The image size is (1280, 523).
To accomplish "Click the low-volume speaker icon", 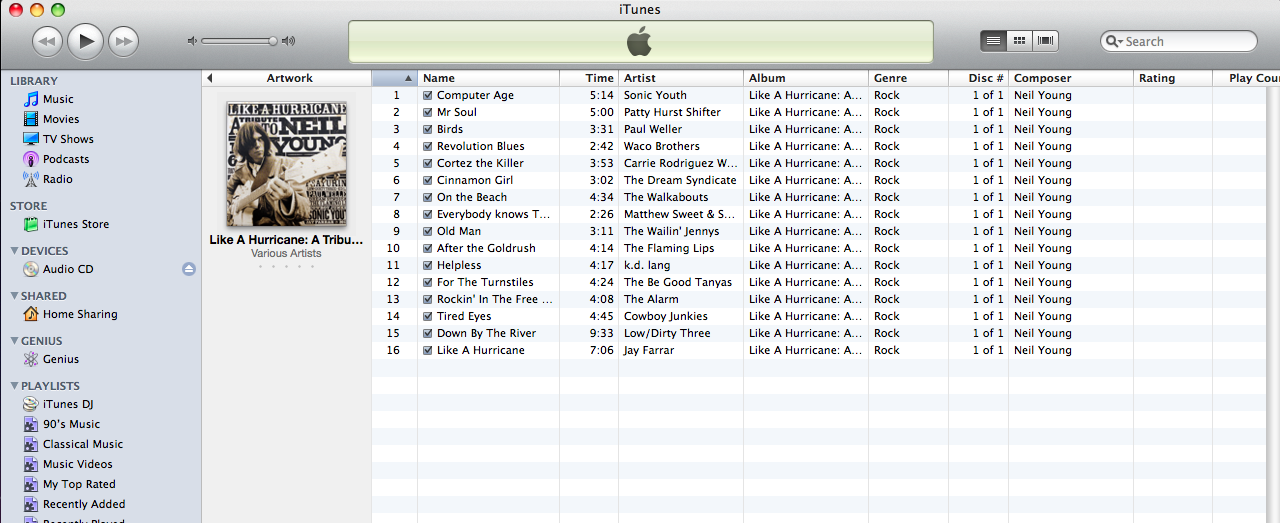I will pyautogui.click(x=192, y=41).
